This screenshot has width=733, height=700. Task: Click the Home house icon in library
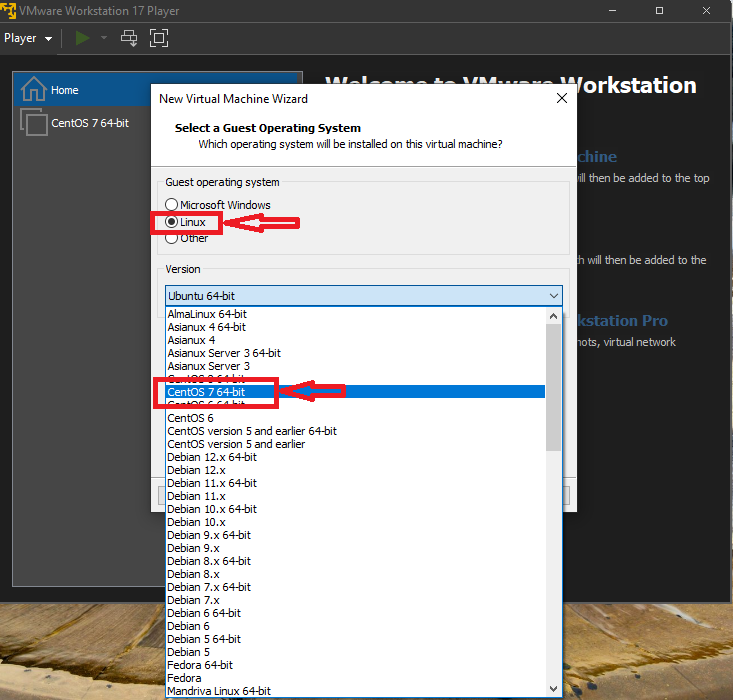pyautogui.click(x=34, y=89)
